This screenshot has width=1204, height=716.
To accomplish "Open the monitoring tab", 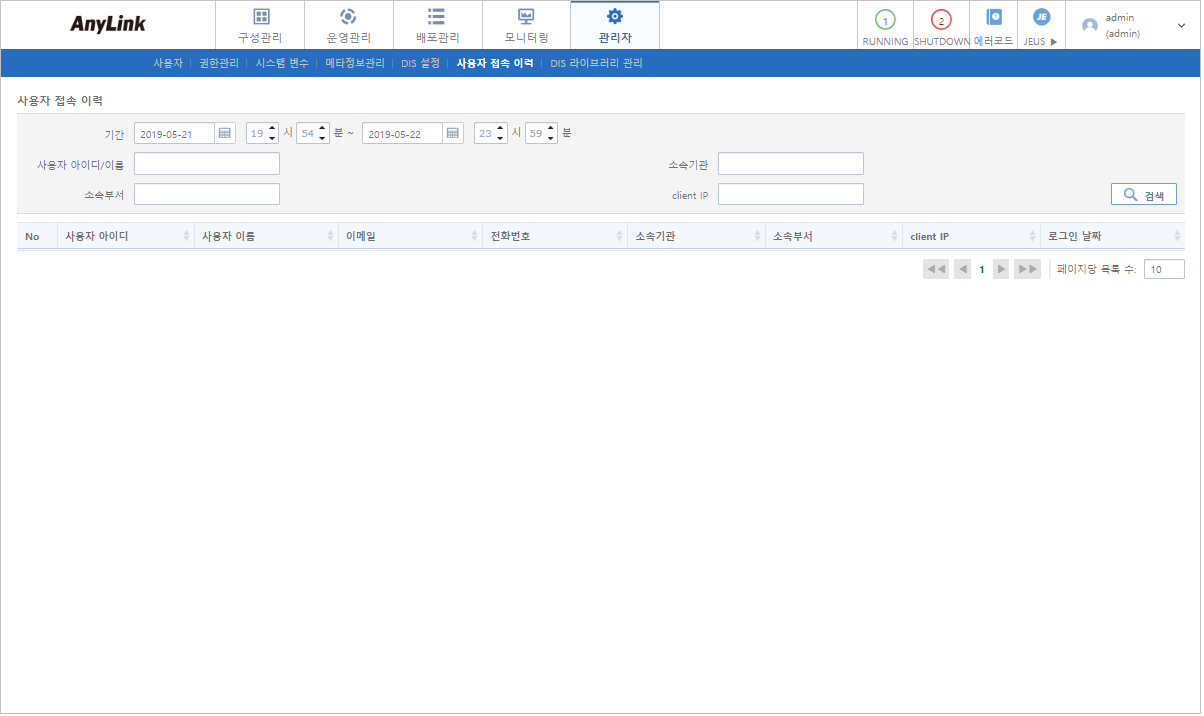I will 526,25.
